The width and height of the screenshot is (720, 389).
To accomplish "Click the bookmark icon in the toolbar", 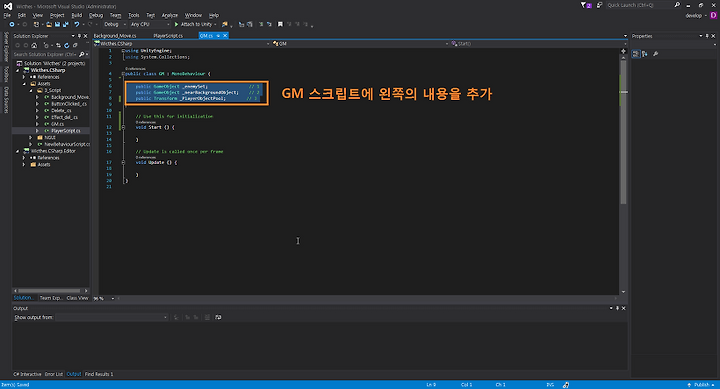I will [280, 24].
